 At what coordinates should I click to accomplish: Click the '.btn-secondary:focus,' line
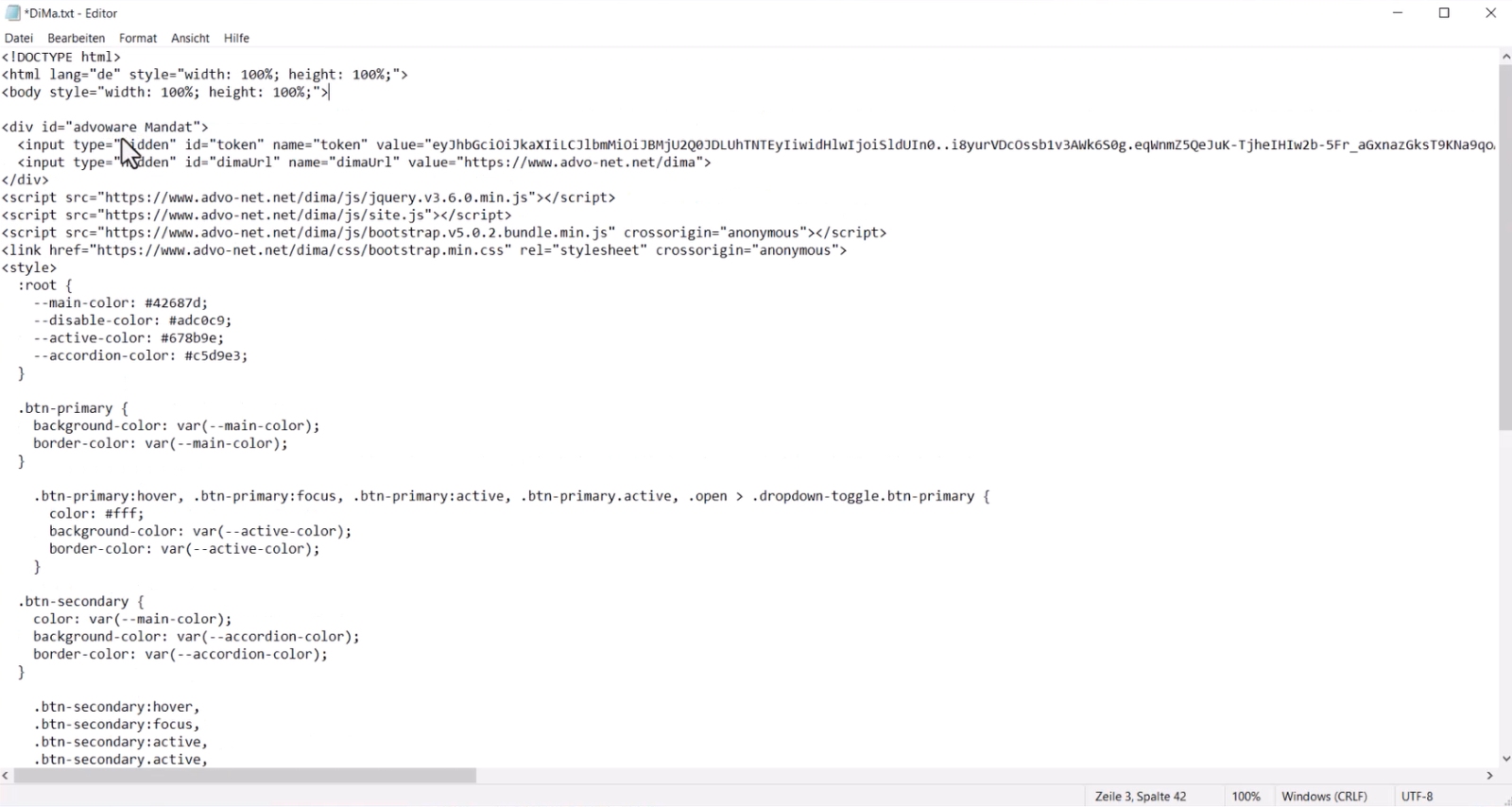[x=117, y=725]
